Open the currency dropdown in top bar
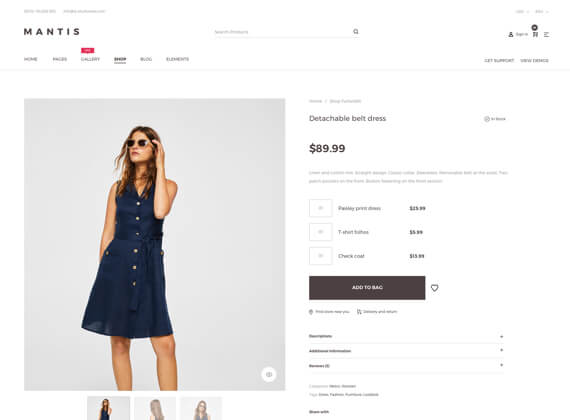570x420 pixels. [x=522, y=12]
